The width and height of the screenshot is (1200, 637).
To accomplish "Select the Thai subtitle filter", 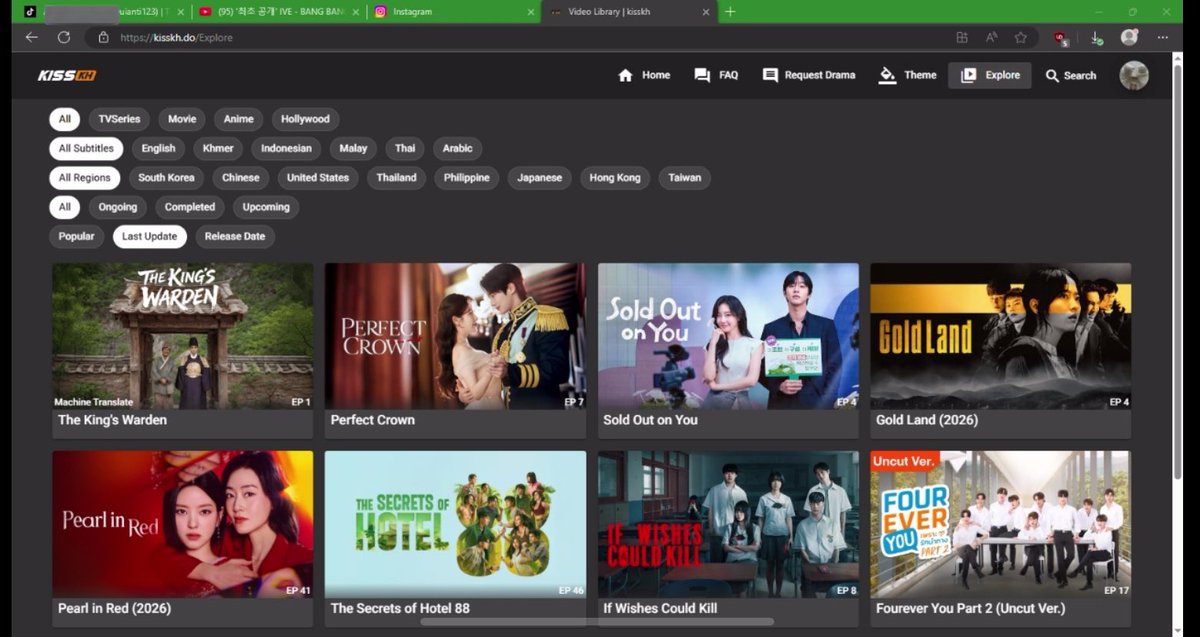I will (405, 148).
